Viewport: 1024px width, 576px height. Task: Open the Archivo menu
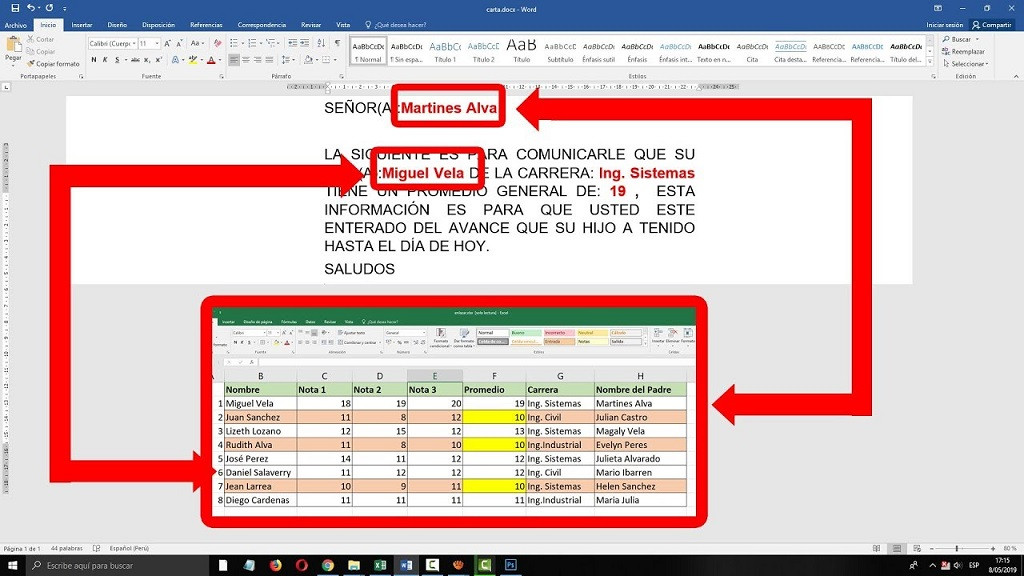tap(15, 26)
